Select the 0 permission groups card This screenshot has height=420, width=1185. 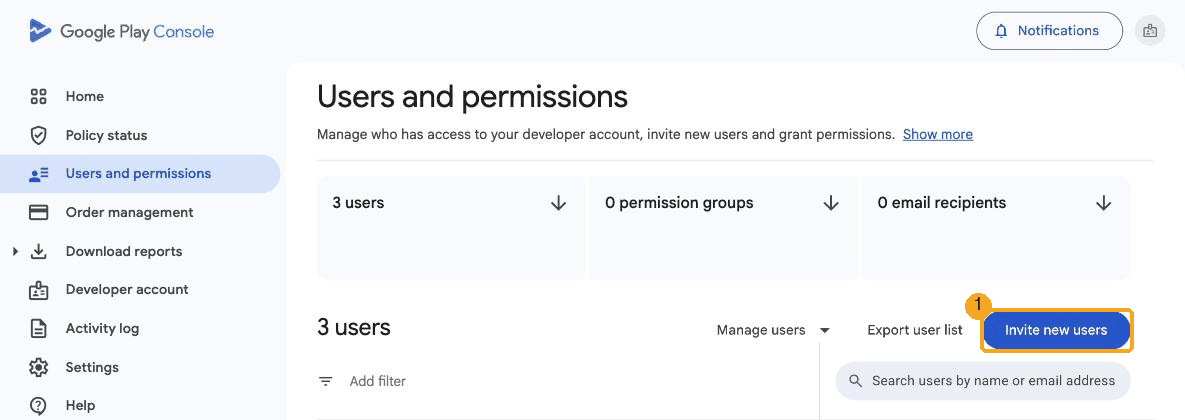722,228
